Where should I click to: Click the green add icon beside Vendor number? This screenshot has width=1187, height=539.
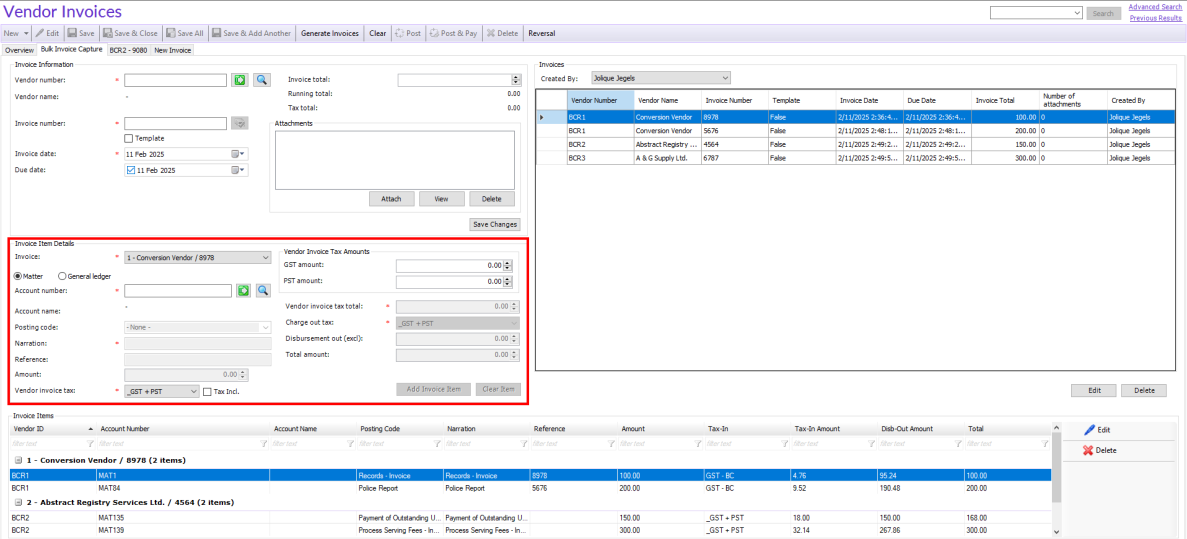coord(241,79)
